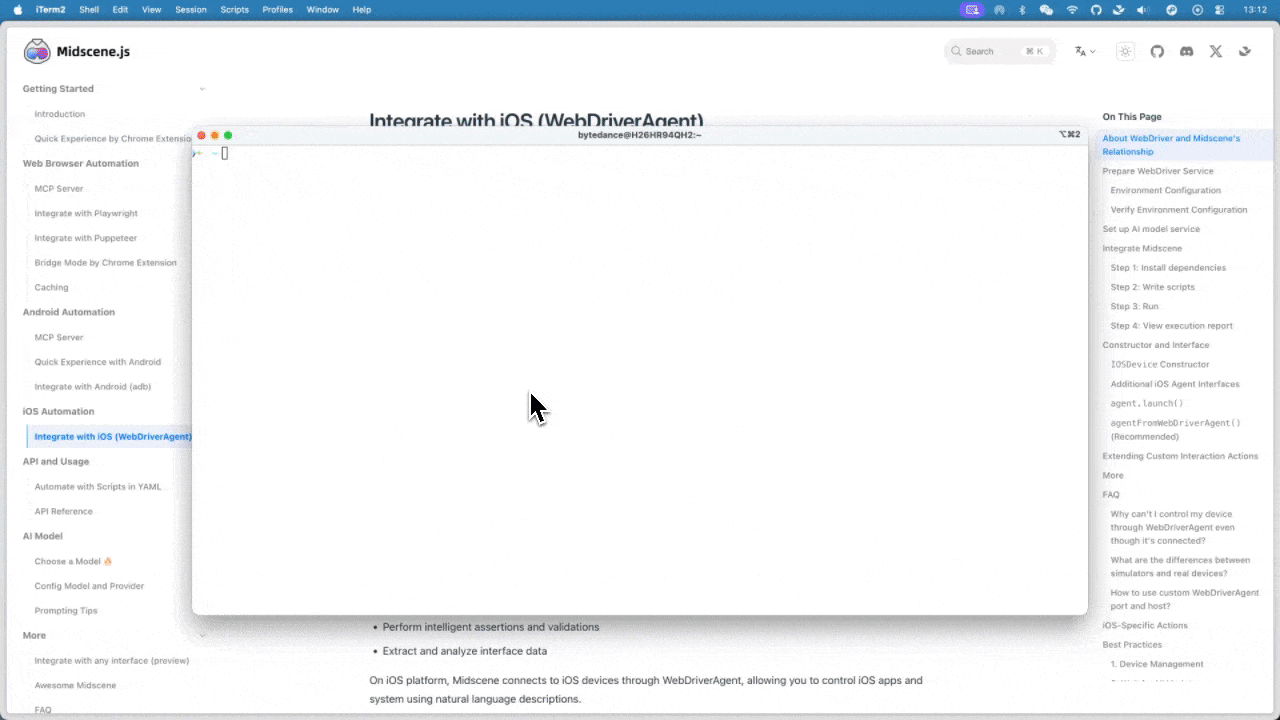Open Control Center in menu bar
1280x720 pixels.
[1220, 9]
